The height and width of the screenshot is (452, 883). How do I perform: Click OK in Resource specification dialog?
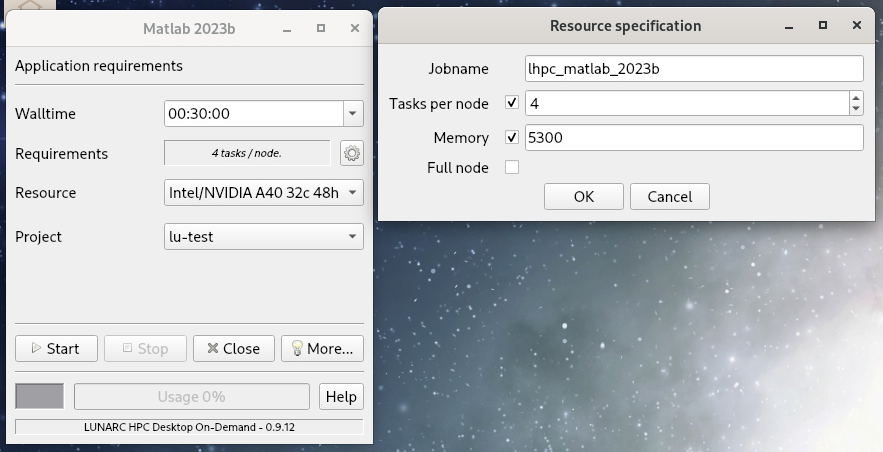(584, 196)
